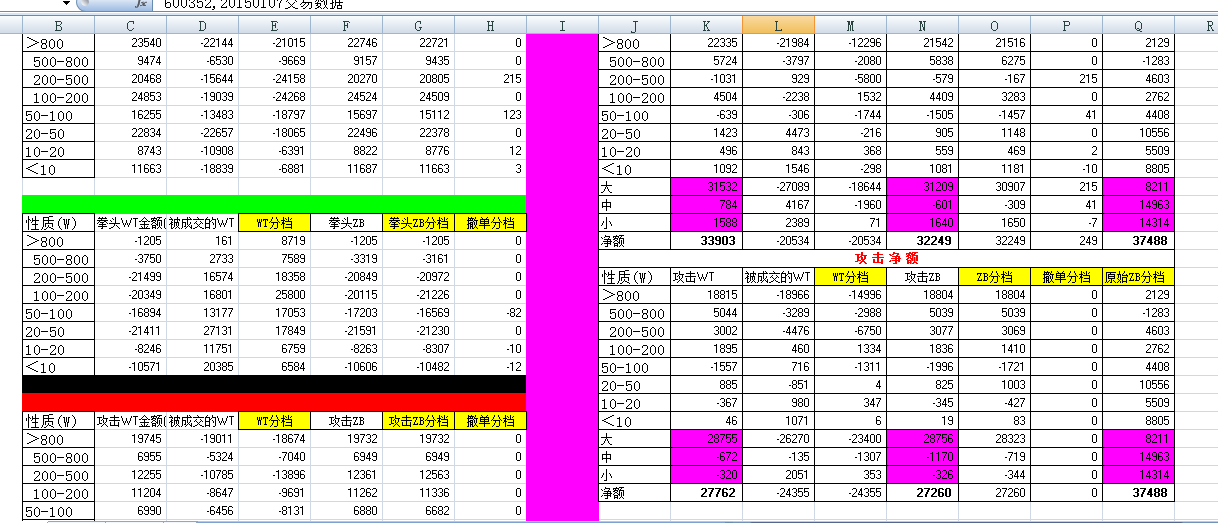The height and width of the screenshot is (523, 1218).
Task: Select cell with value 11336
Action: (418, 493)
